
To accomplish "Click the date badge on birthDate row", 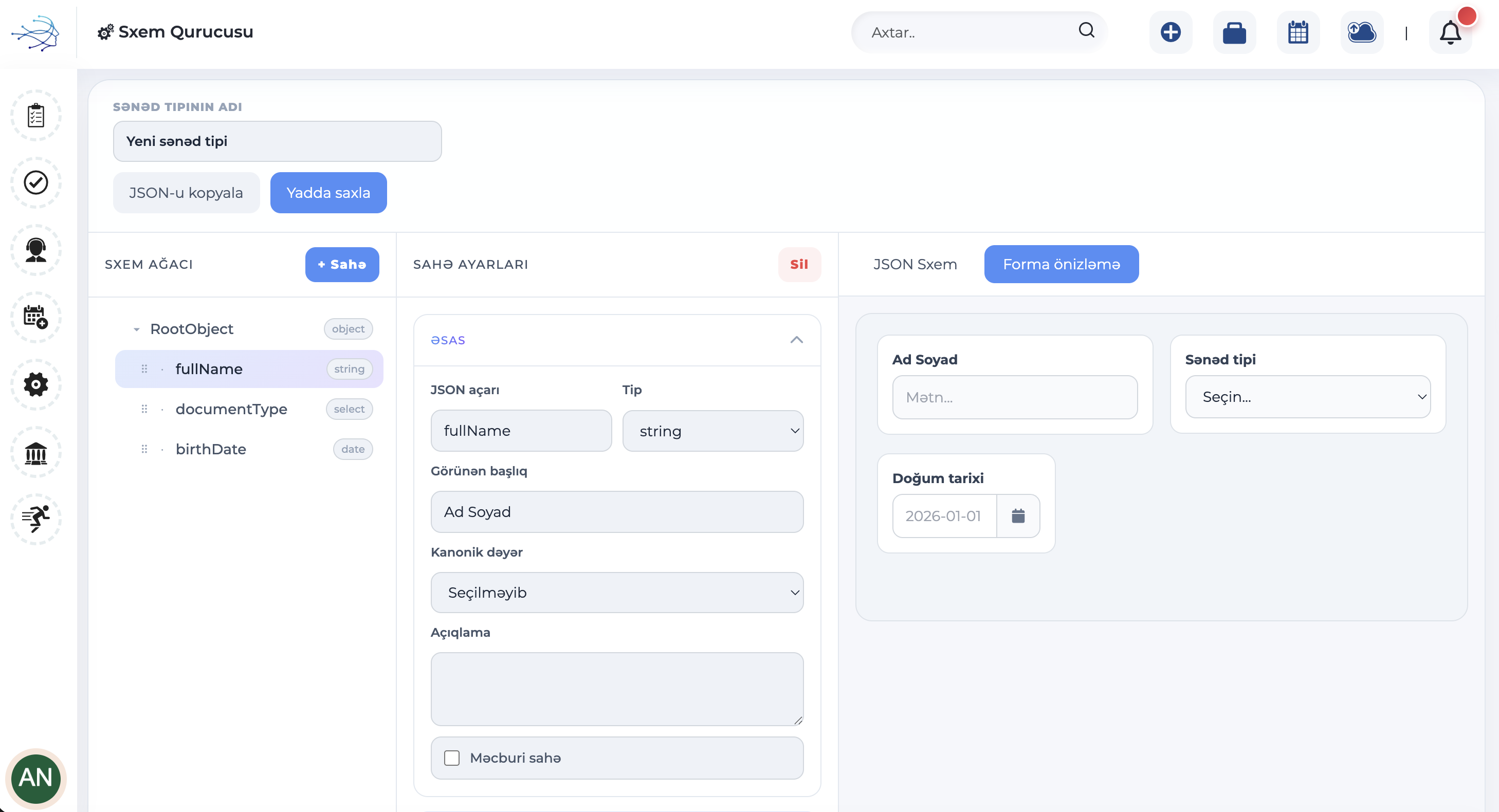I will pyautogui.click(x=353, y=449).
